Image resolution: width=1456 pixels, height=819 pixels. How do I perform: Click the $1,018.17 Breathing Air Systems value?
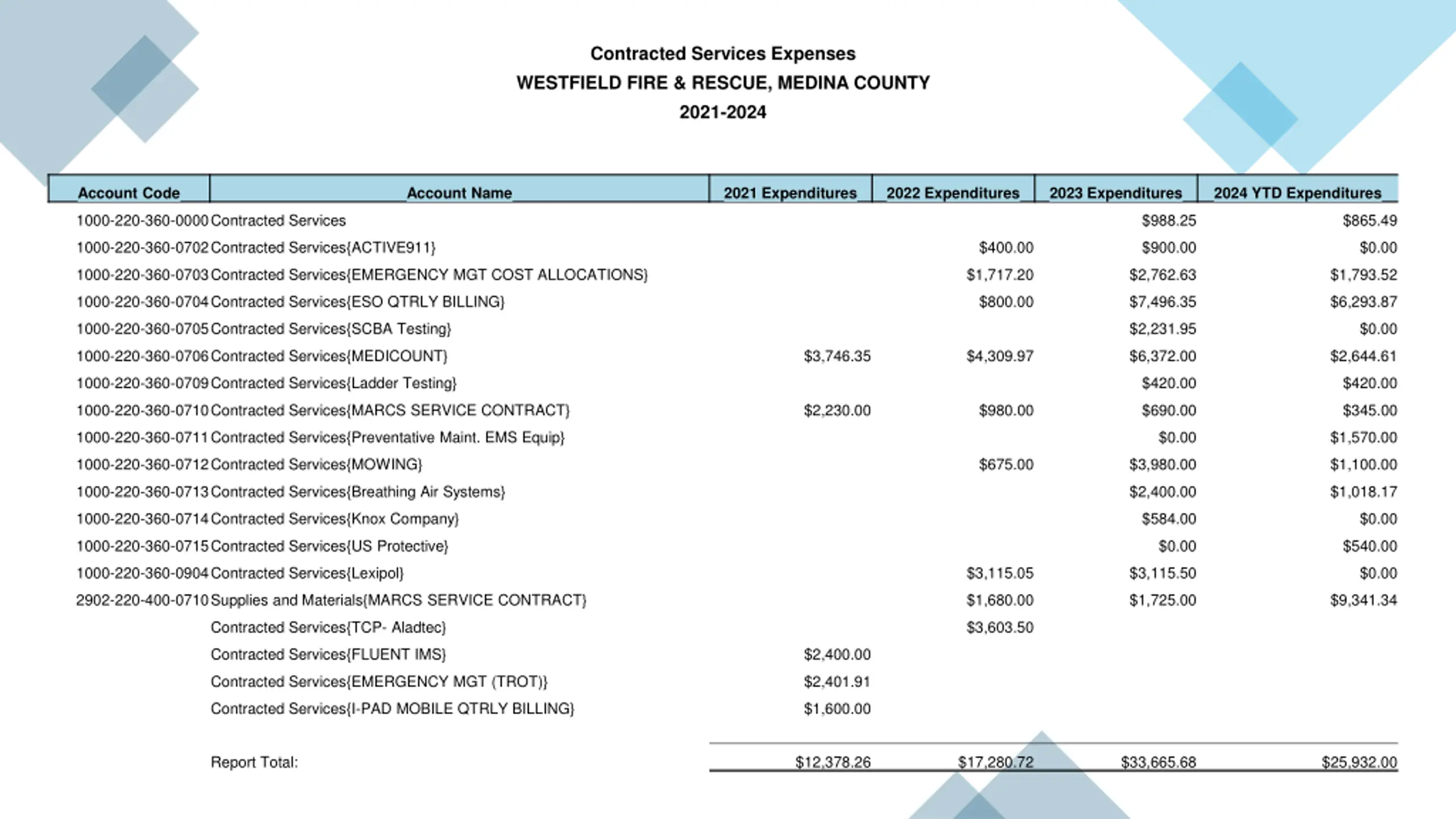pos(1363,492)
